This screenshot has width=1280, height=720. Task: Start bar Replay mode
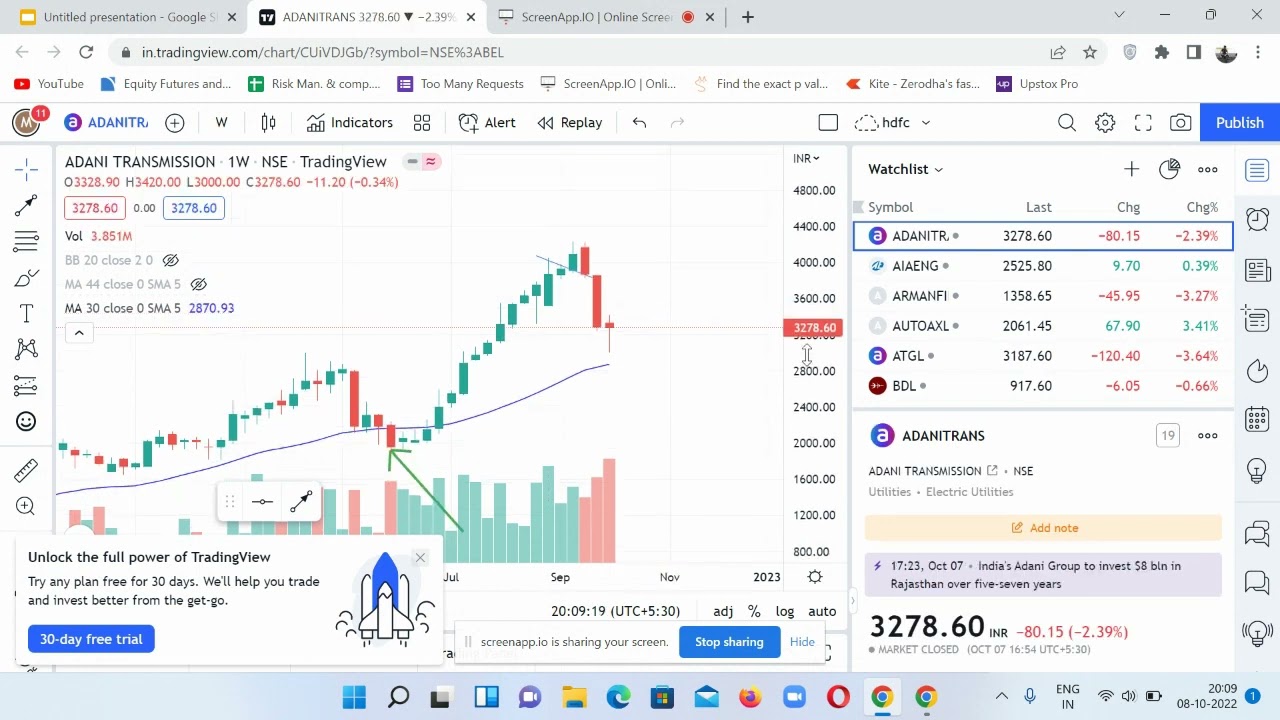[x=570, y=122]
